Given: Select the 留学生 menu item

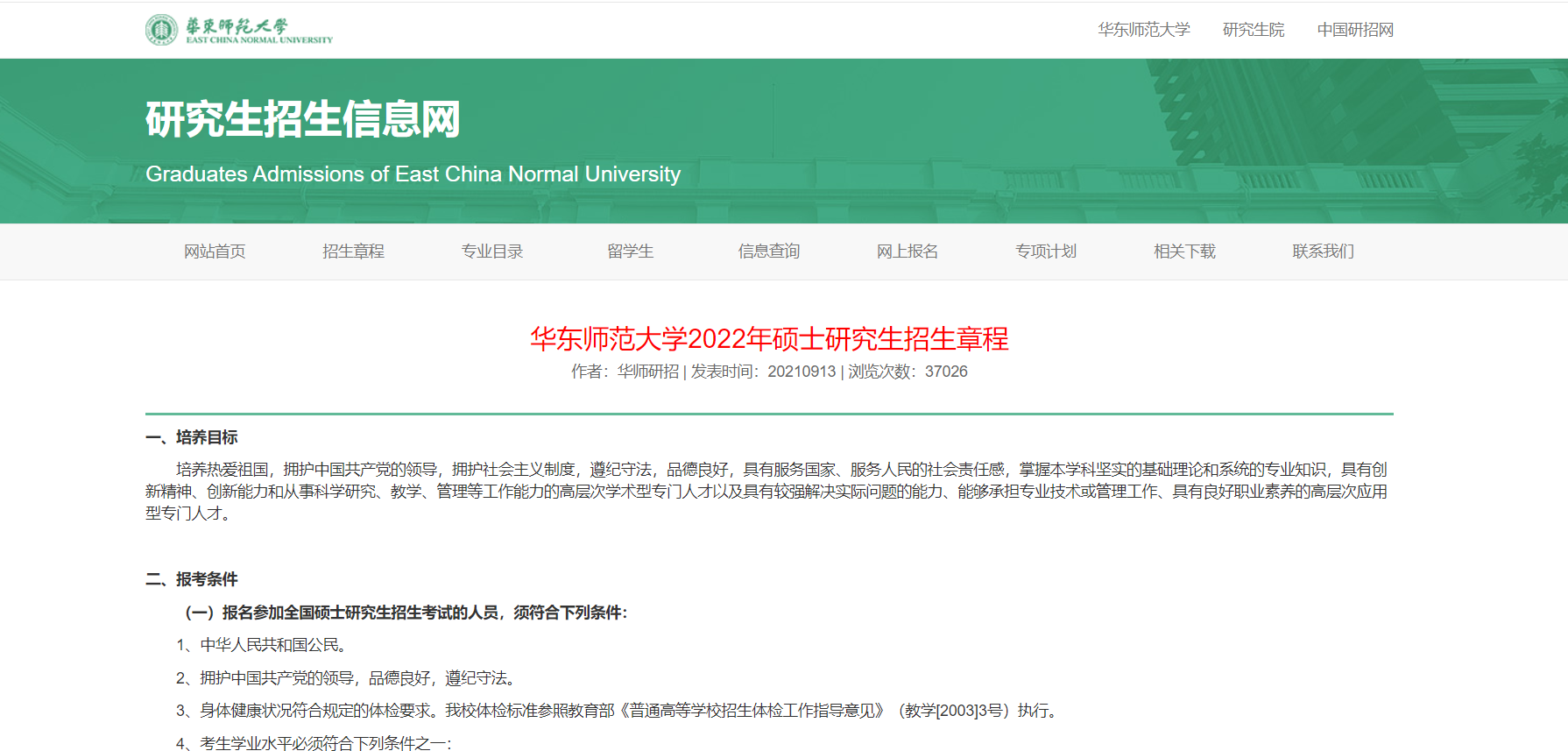Looking at the screenshot, I should click(631, 252).
